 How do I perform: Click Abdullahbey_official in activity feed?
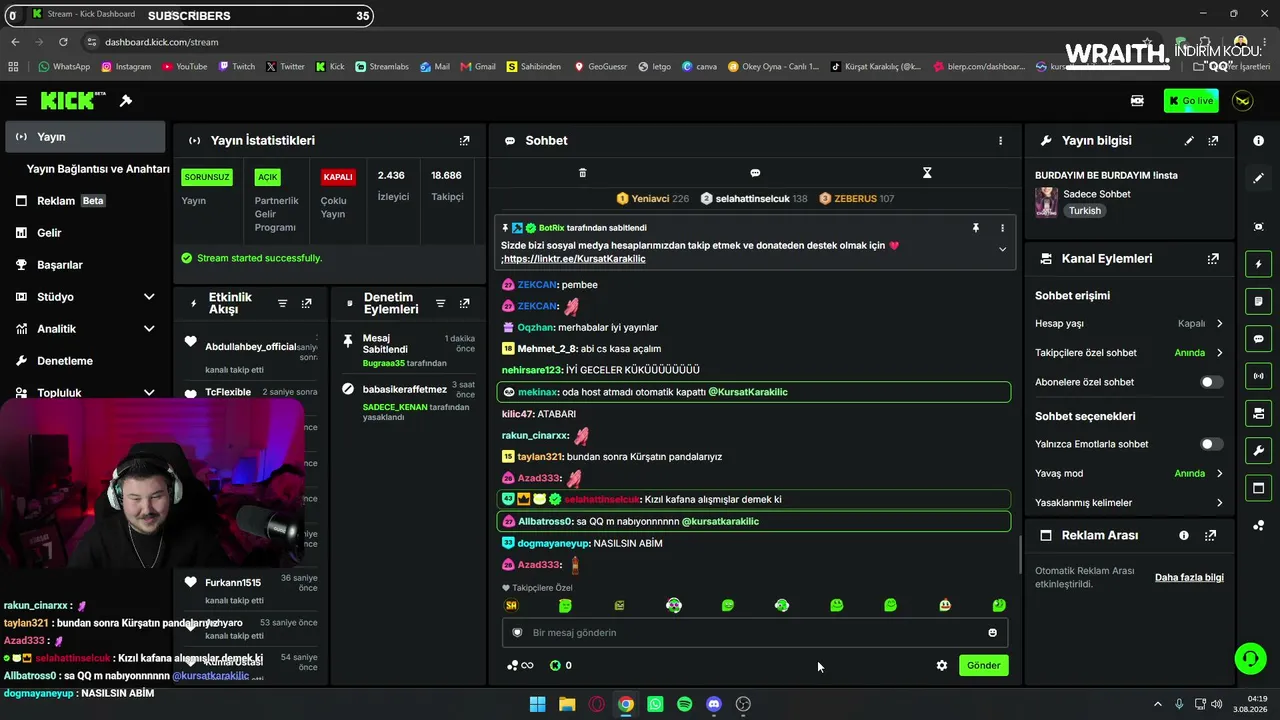[x=250, y=347]
